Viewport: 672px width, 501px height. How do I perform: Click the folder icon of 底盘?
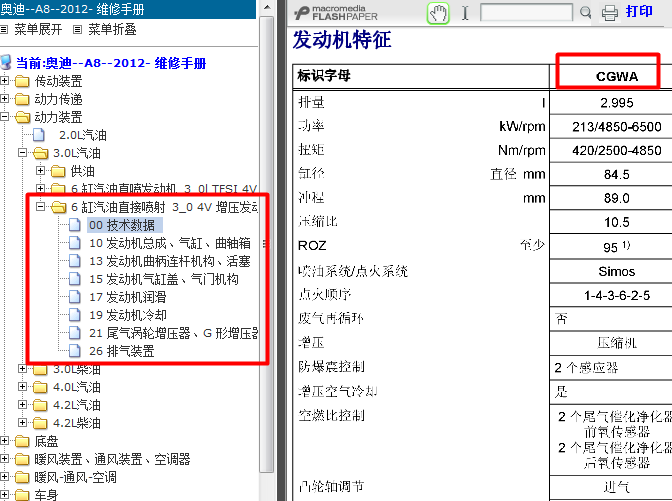coord(22,441)
